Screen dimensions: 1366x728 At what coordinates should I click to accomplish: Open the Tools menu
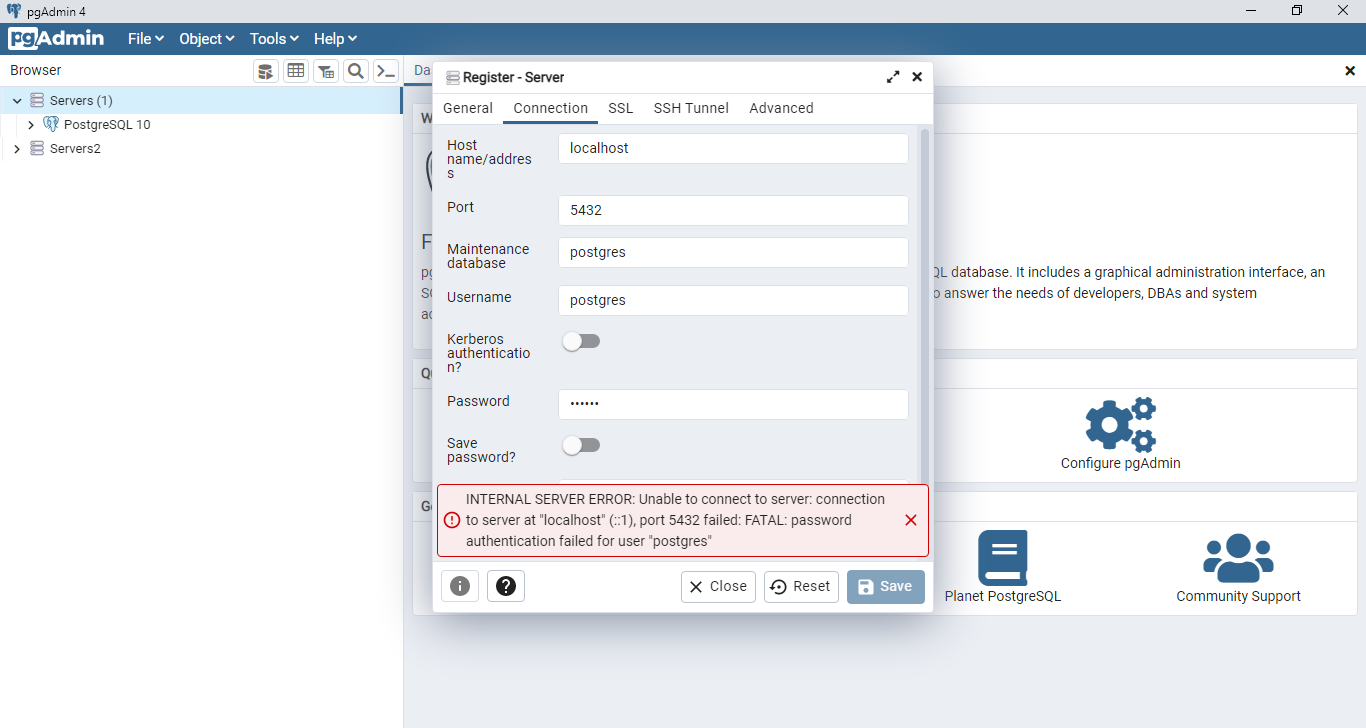click(274, 38)
